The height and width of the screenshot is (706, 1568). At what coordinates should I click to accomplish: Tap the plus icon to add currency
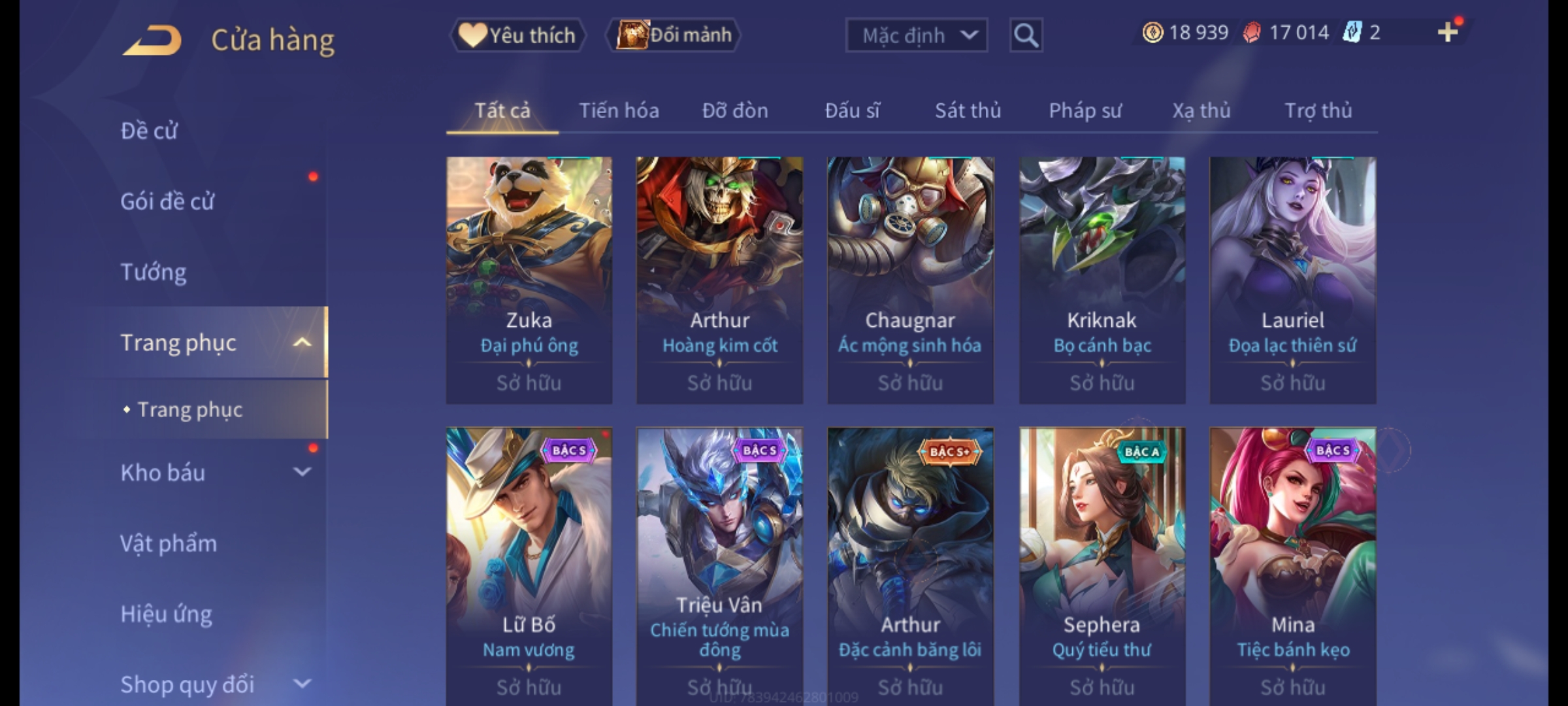coord(1448,32)
